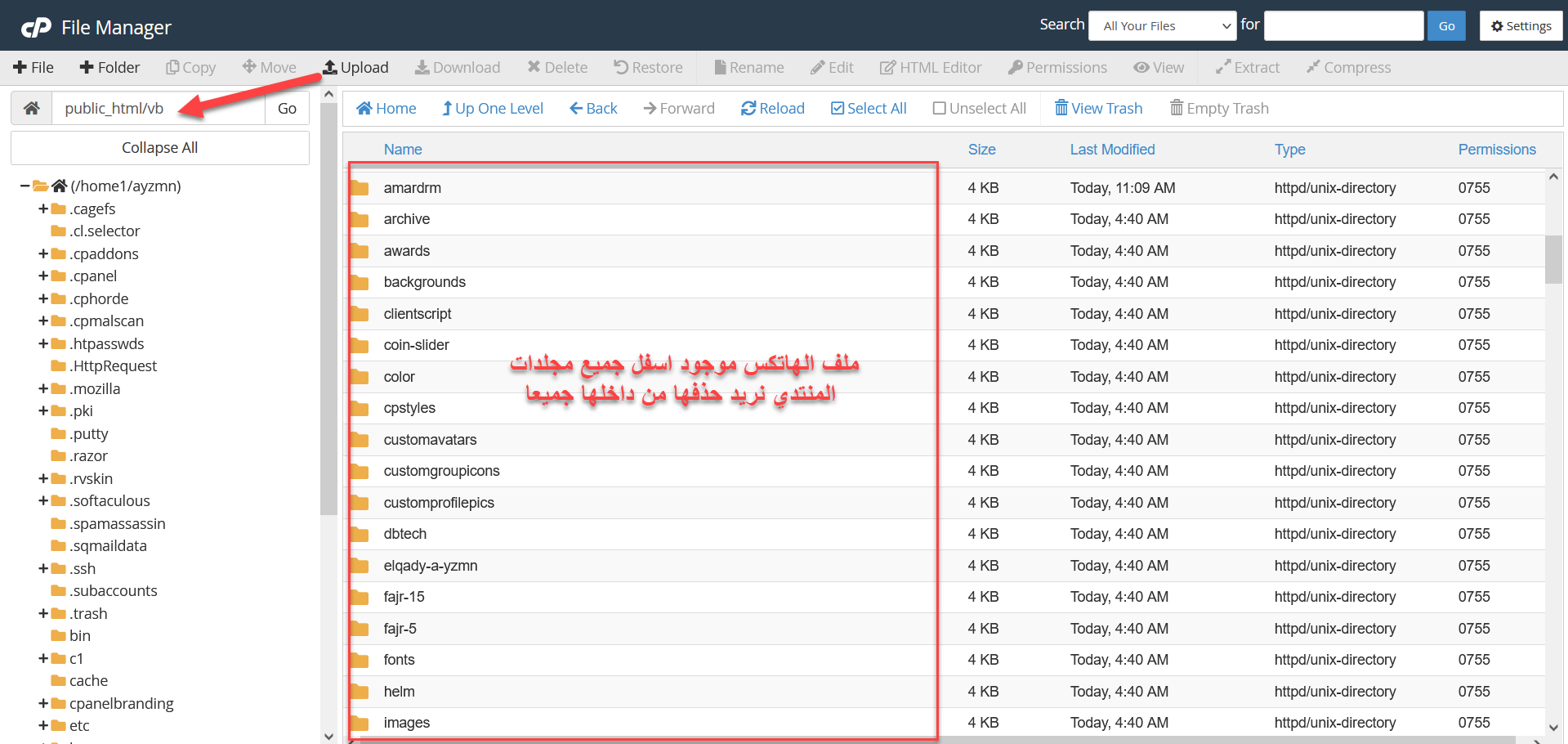Click Unselect All checkbox

click(x=979, y=109)
